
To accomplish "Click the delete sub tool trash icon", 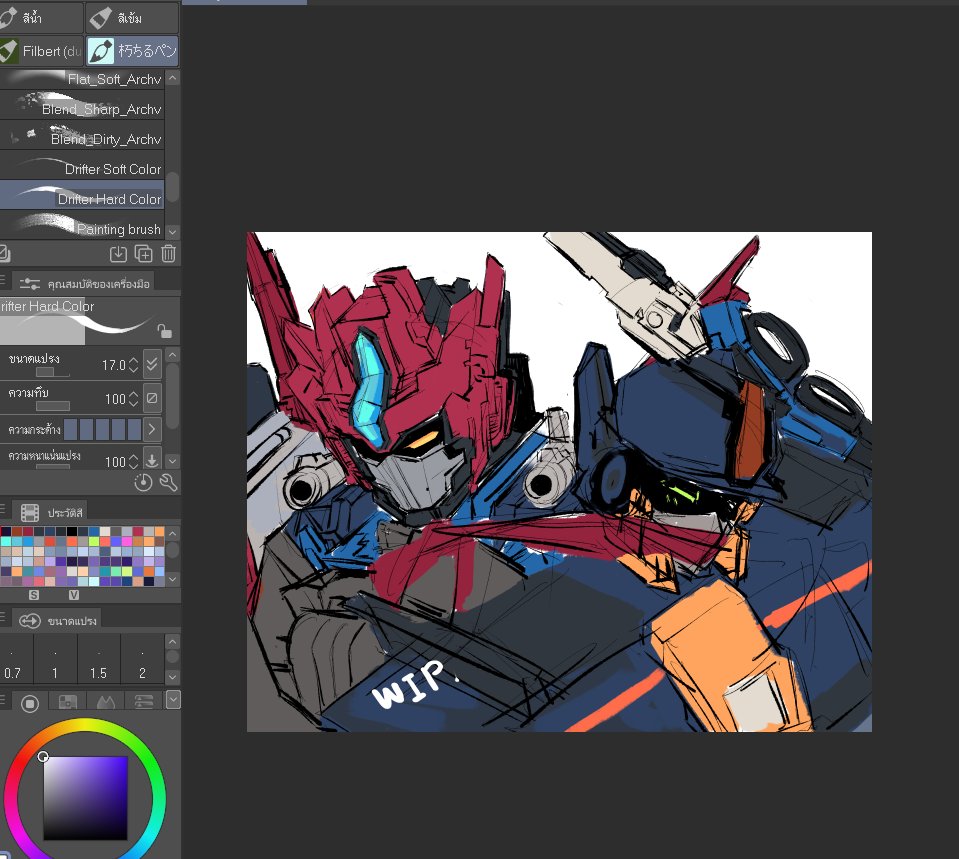I will tap(167, 253).
